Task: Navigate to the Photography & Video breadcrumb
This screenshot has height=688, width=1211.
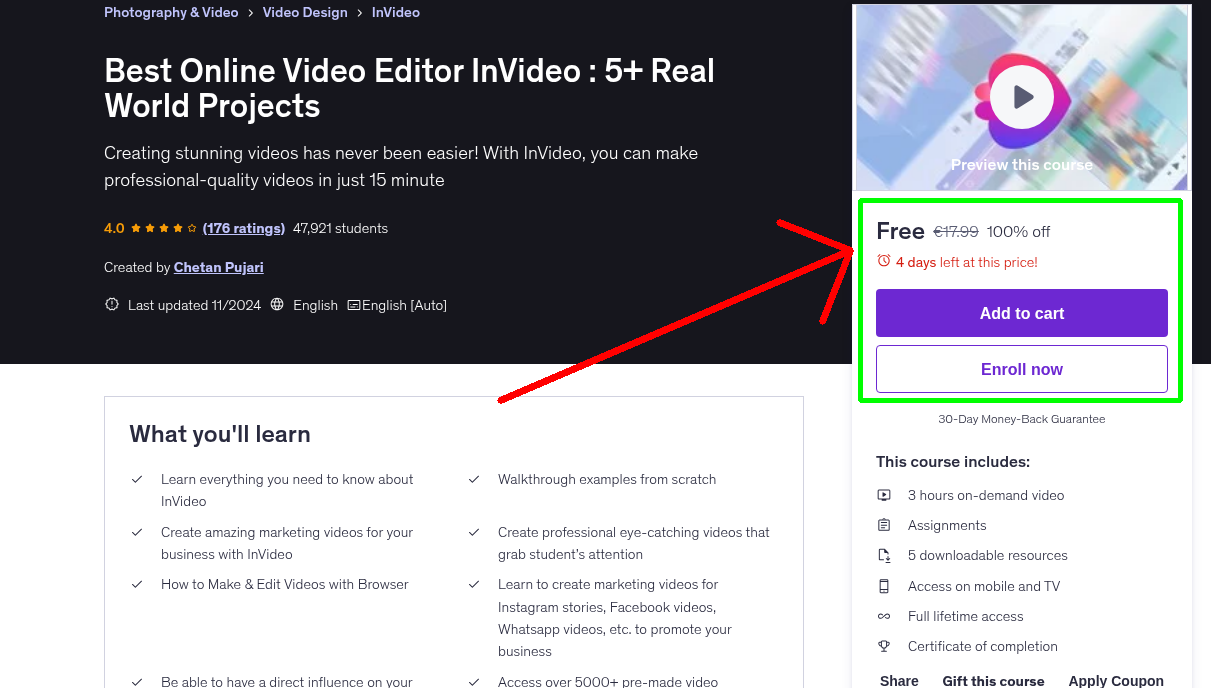Action: (171, 12)
